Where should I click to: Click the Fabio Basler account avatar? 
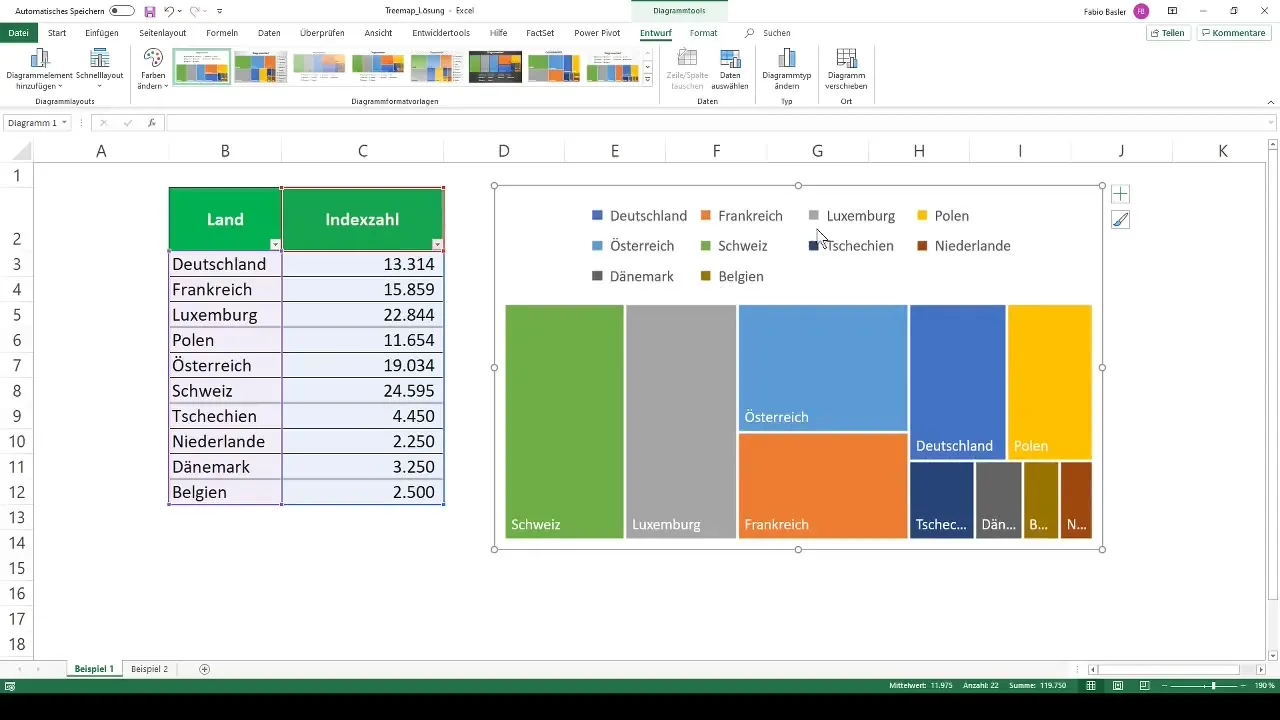tap(1141, 10)
